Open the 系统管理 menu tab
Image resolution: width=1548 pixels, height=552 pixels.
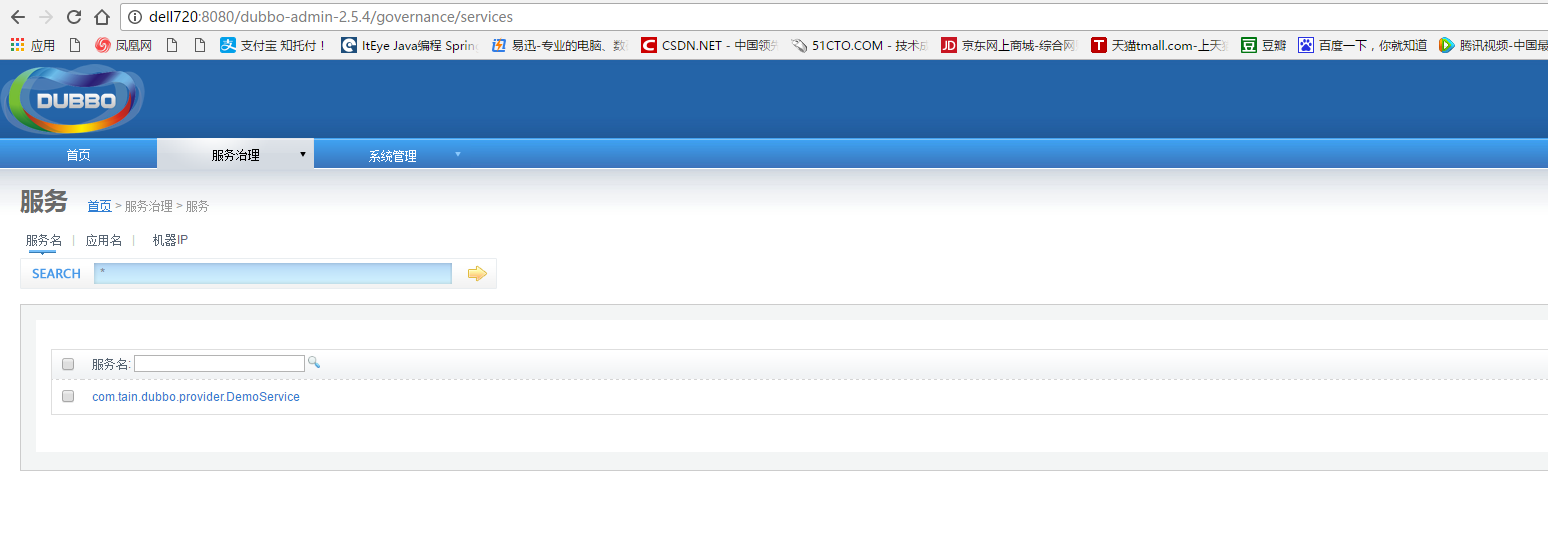[x=392, y=156]
